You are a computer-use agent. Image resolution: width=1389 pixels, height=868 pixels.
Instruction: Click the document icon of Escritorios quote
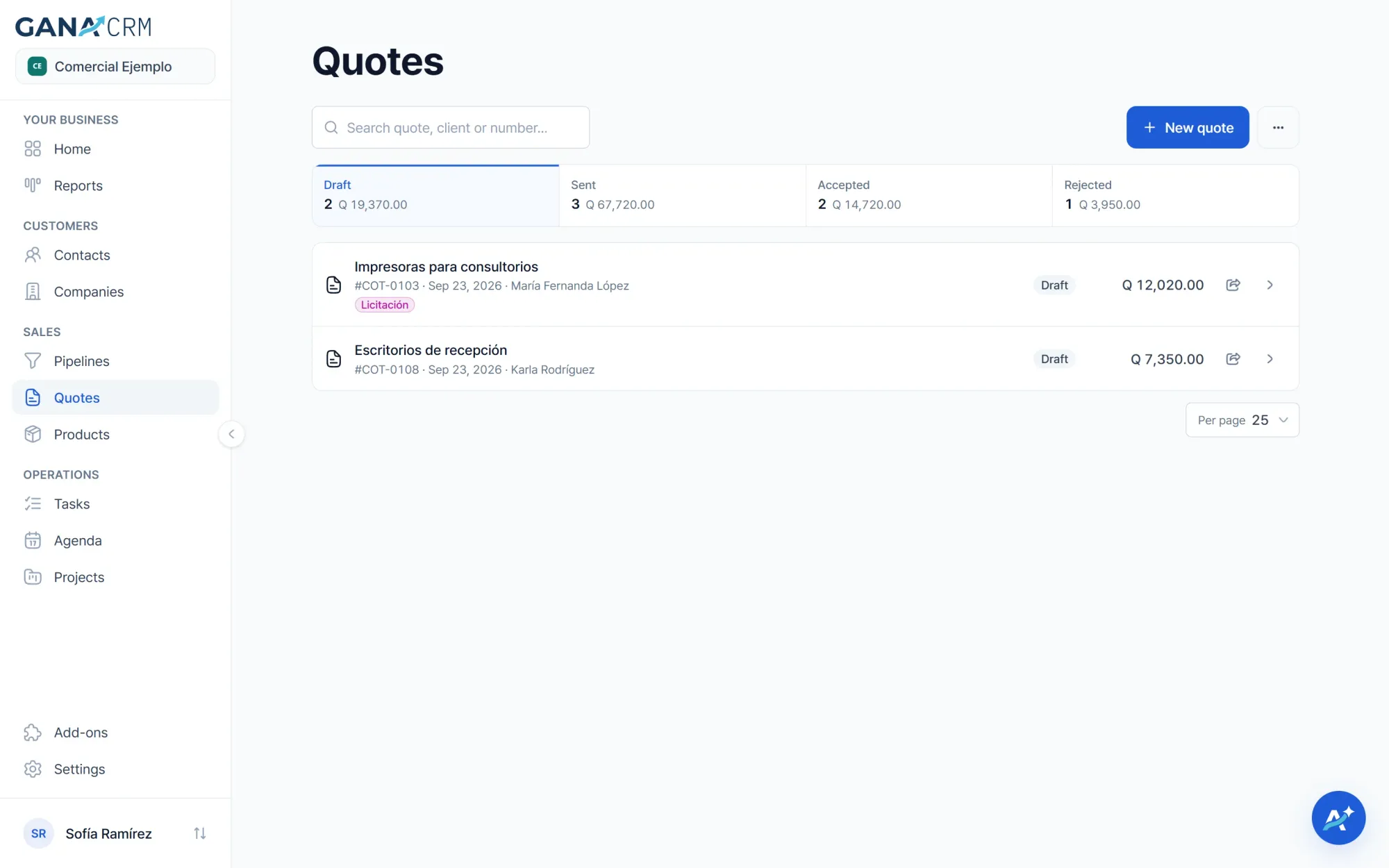[x=334, y=359]
